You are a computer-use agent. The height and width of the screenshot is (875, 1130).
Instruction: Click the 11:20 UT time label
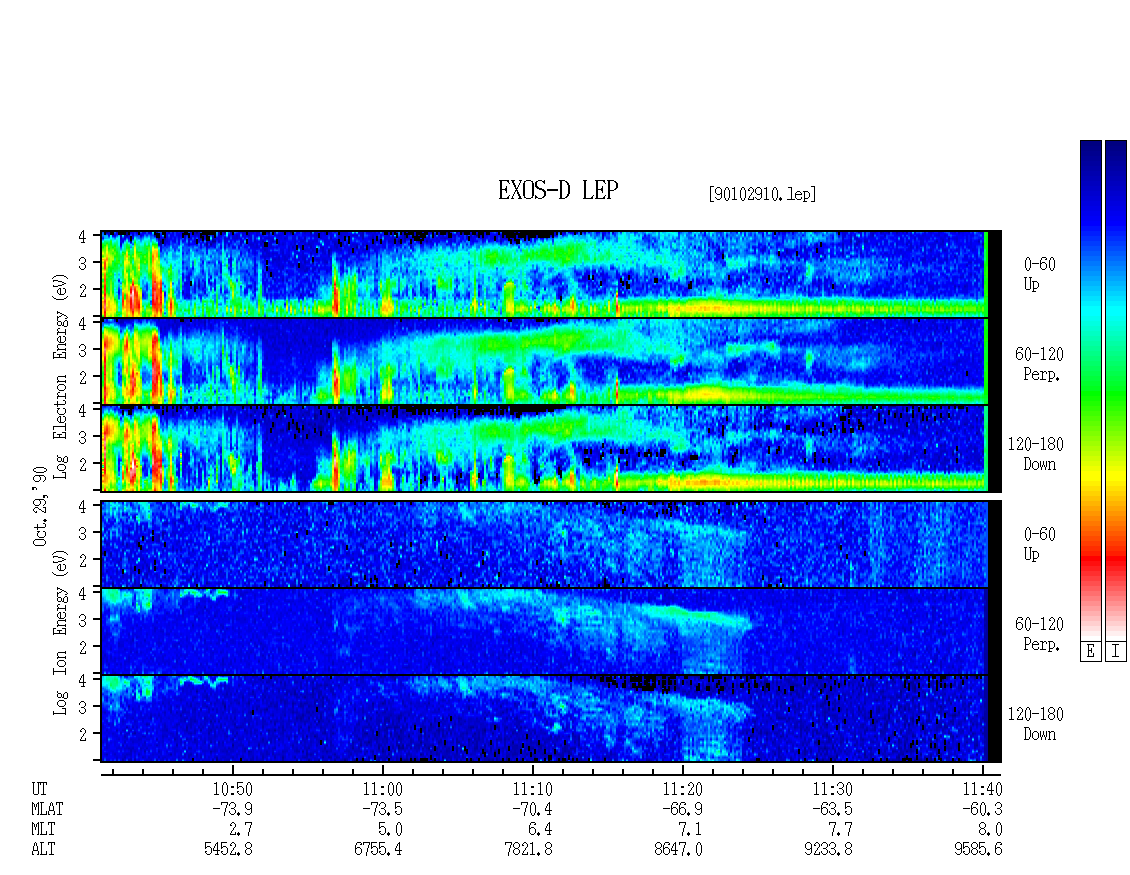[682, 789]
